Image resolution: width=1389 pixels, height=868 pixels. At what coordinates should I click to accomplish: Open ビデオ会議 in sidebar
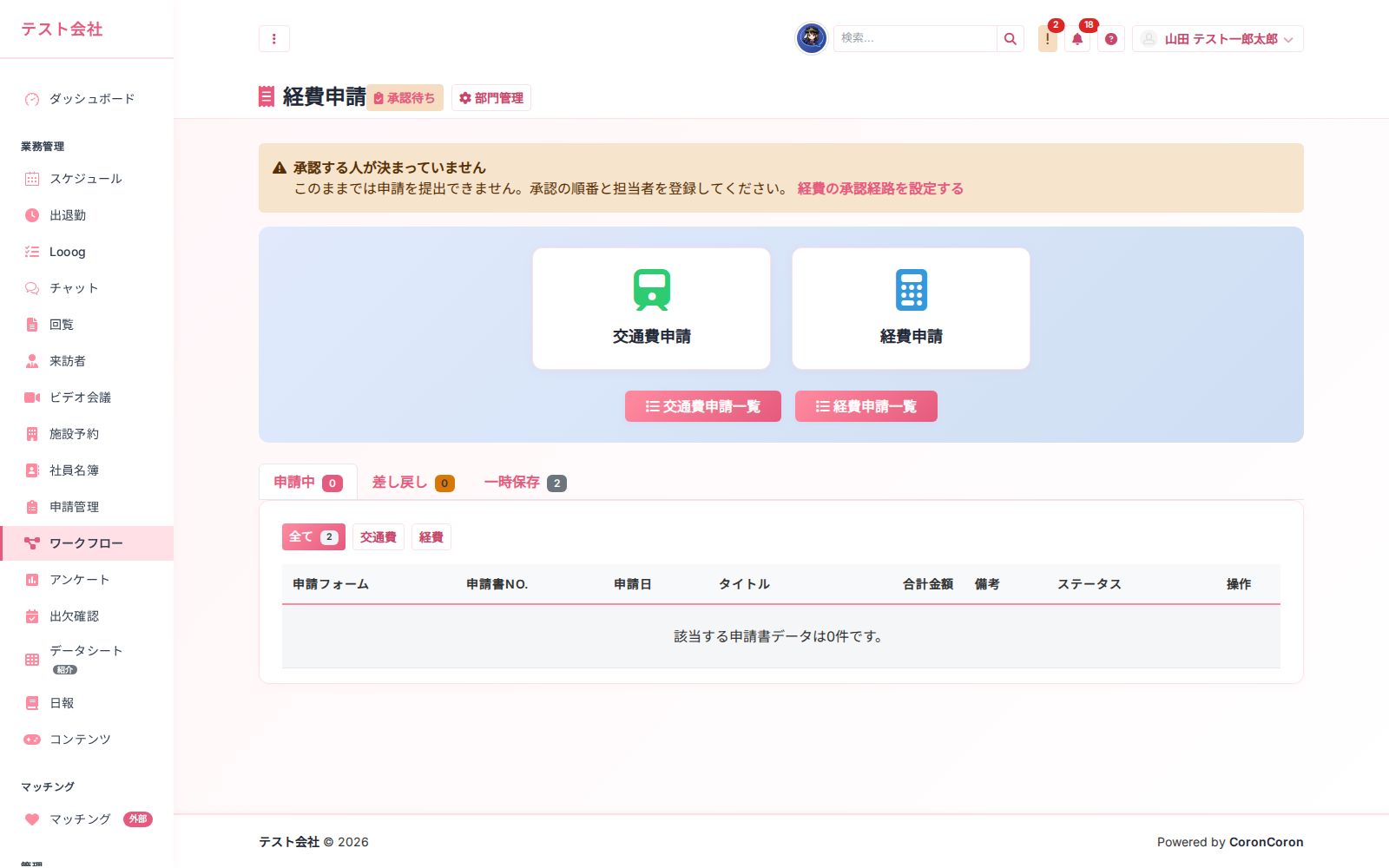pos(87,398)
